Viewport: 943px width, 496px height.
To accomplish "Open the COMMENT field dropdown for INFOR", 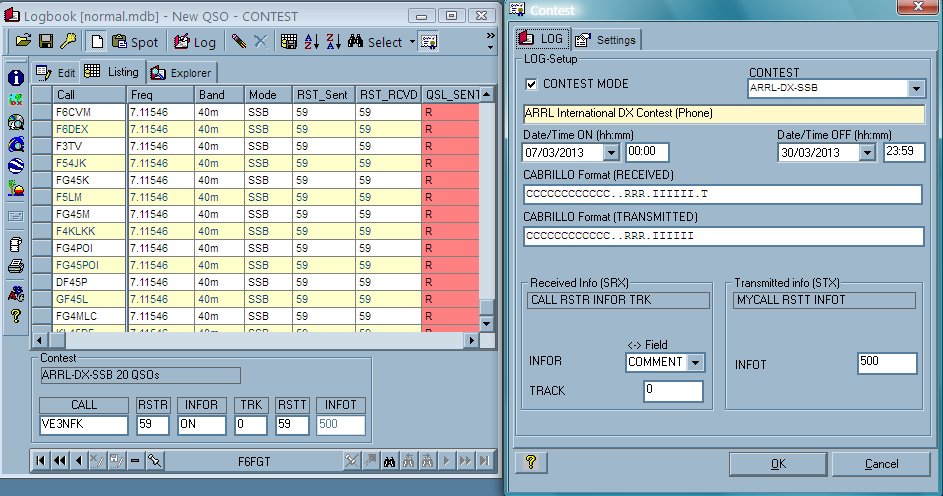I will tap(695, 363).
